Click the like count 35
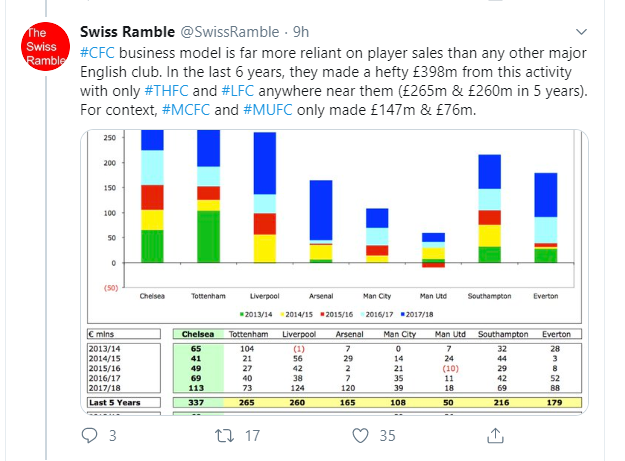This screenshot has height=461, width=625. pyautogui.click(x=387, y=435)
